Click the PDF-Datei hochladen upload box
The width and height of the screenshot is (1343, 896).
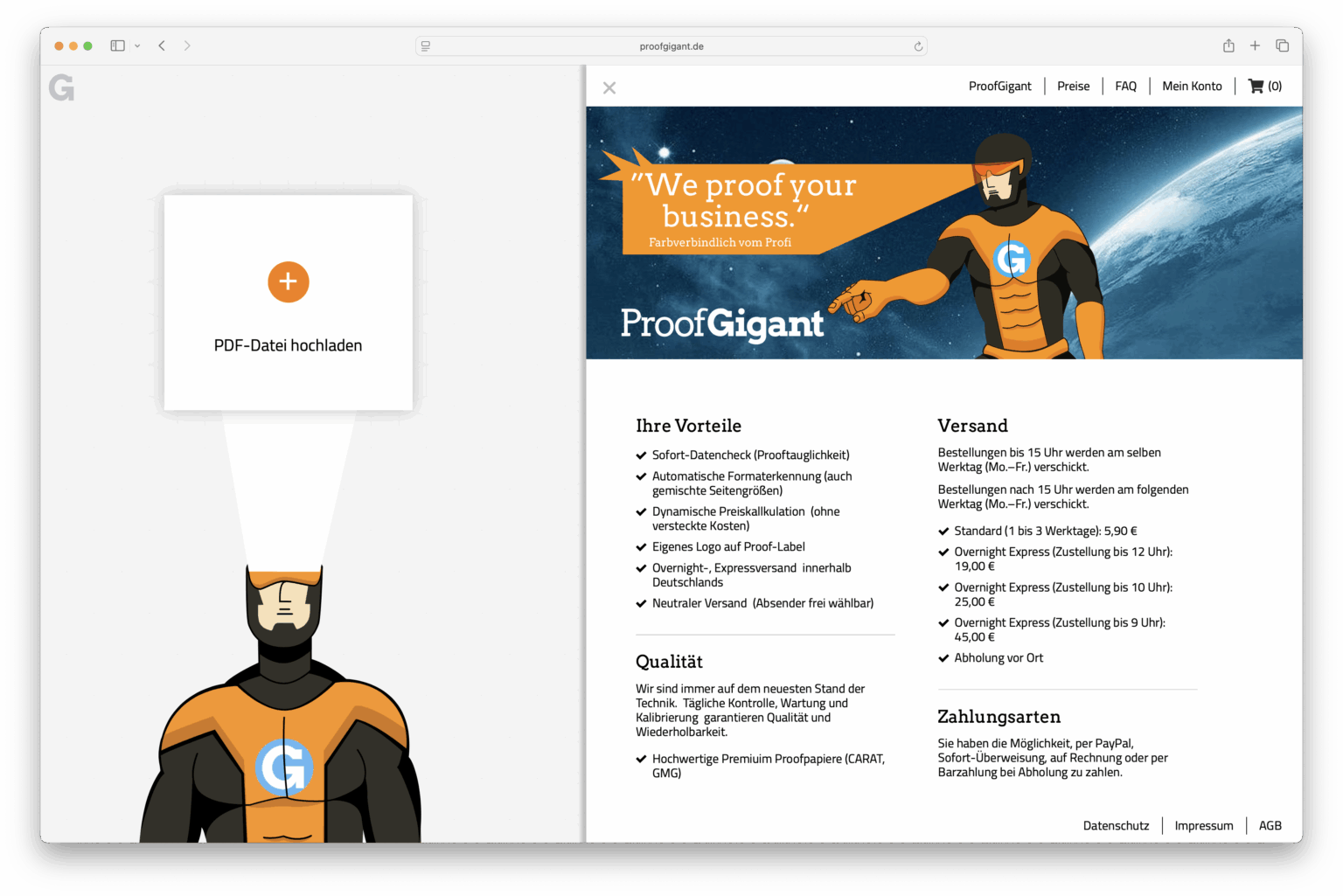[x=289, y=302]
